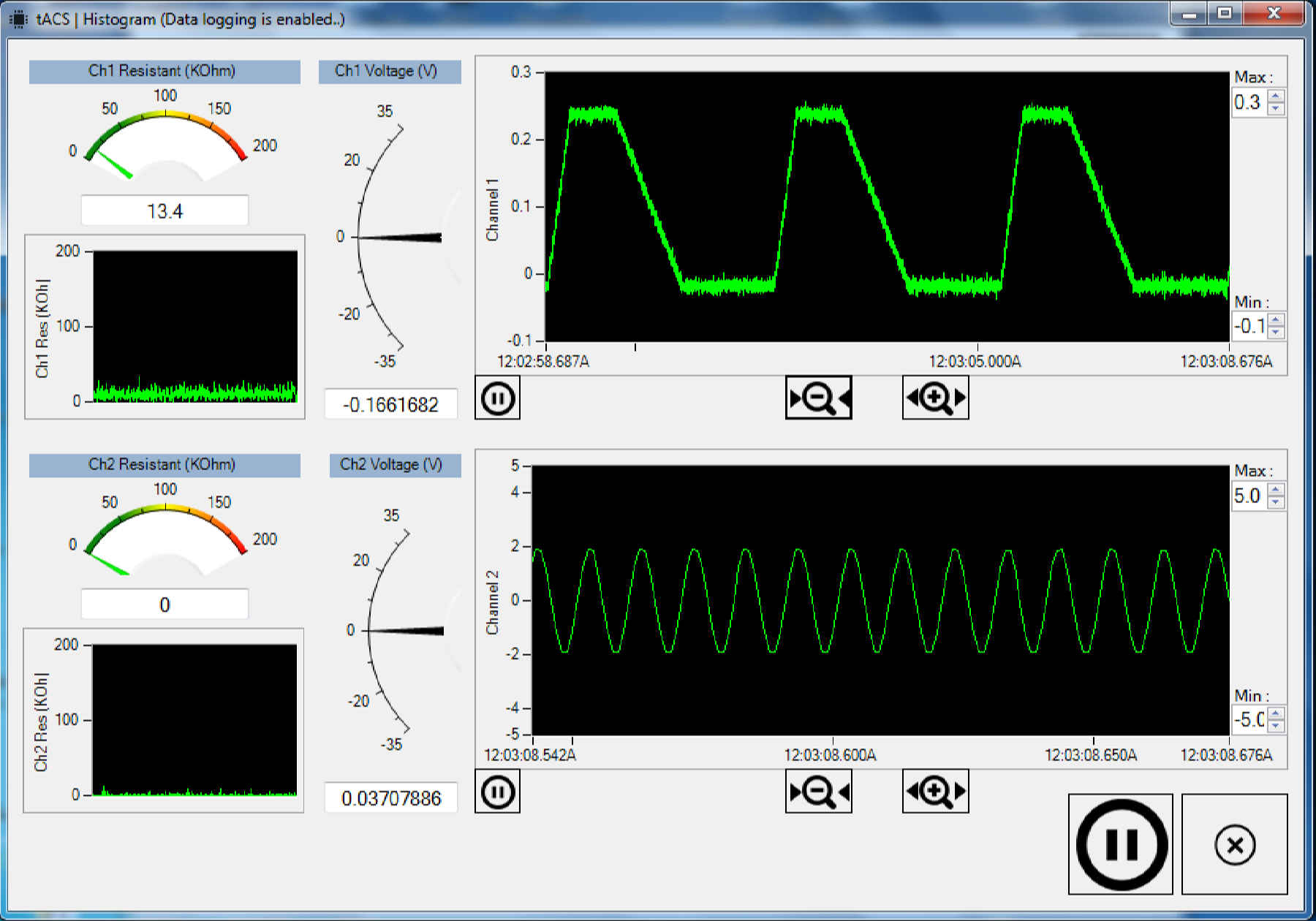The width and height of the screenshot is (1316, 921).
Task: Pause the Channel 2 graph
Action: (497, 792)
